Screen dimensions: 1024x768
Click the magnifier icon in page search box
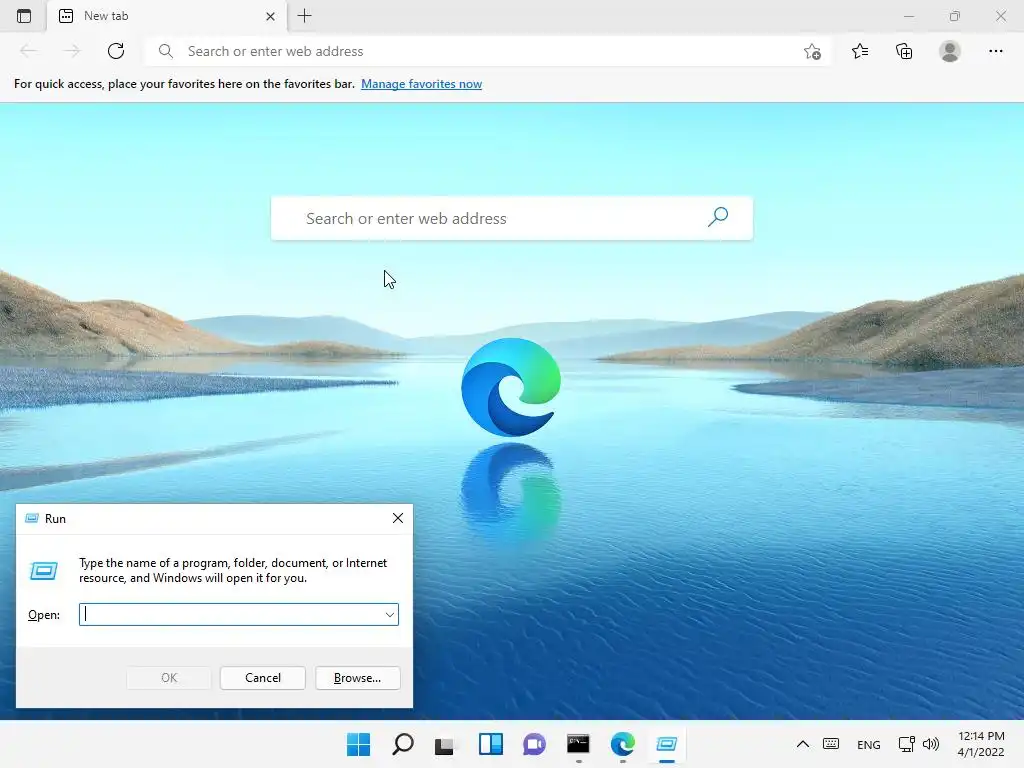[718, 217]
